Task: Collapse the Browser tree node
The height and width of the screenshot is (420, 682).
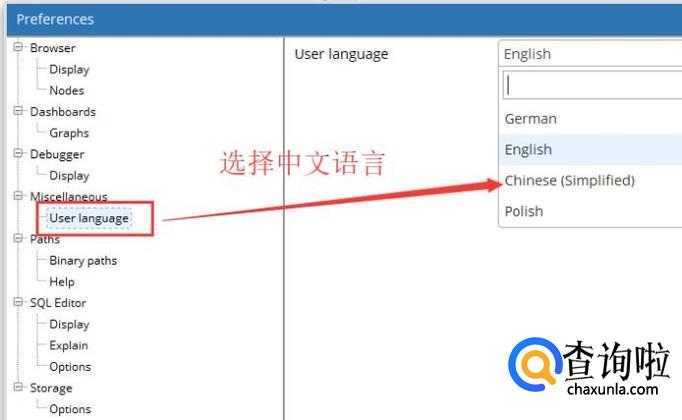Action: tap(18, 47)
